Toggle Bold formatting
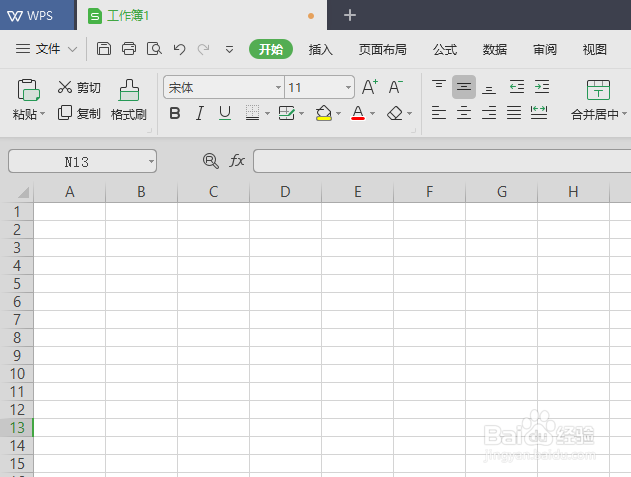631x477 pixels. coord(175,114)
